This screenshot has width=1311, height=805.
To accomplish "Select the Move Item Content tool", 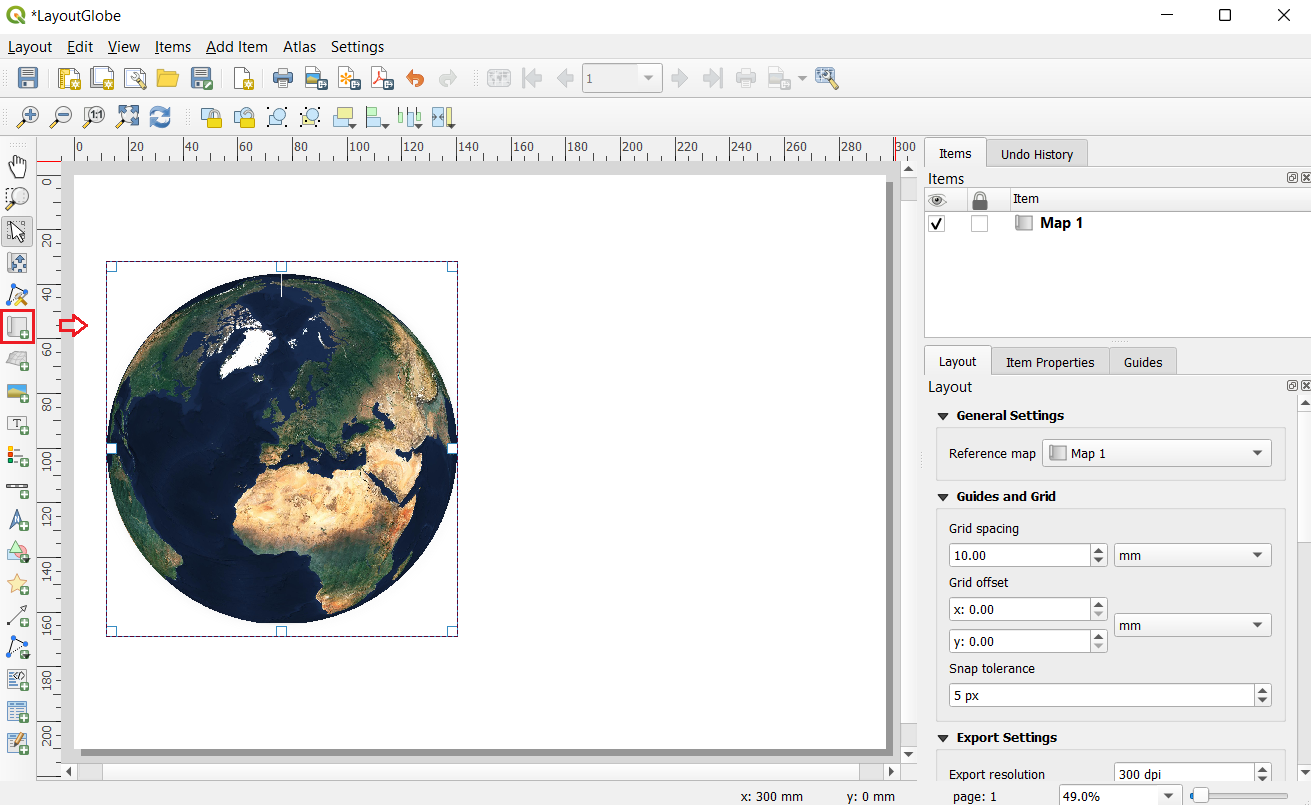I will [17, 262].
